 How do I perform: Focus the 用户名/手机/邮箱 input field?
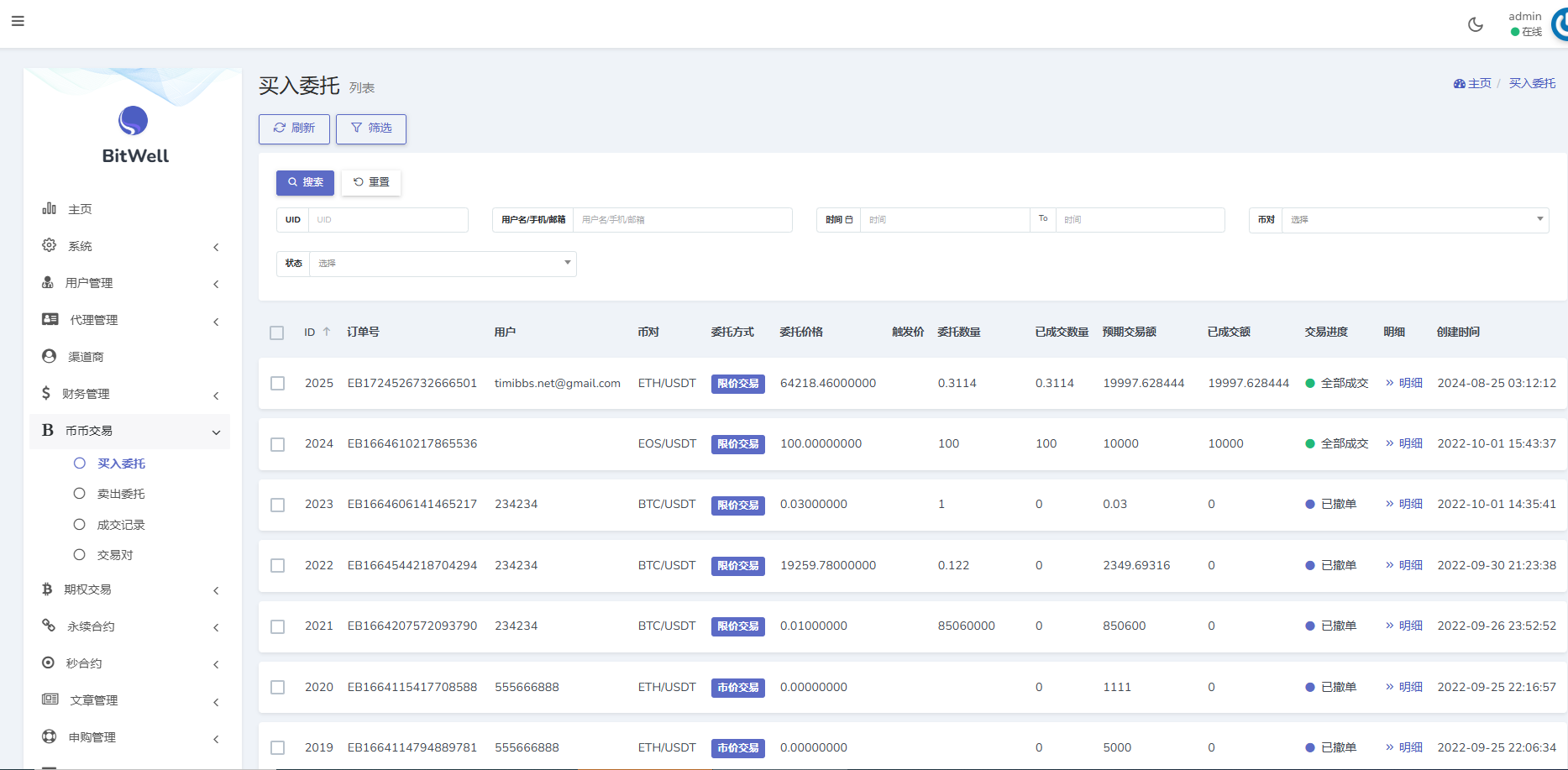click(683, 220)
